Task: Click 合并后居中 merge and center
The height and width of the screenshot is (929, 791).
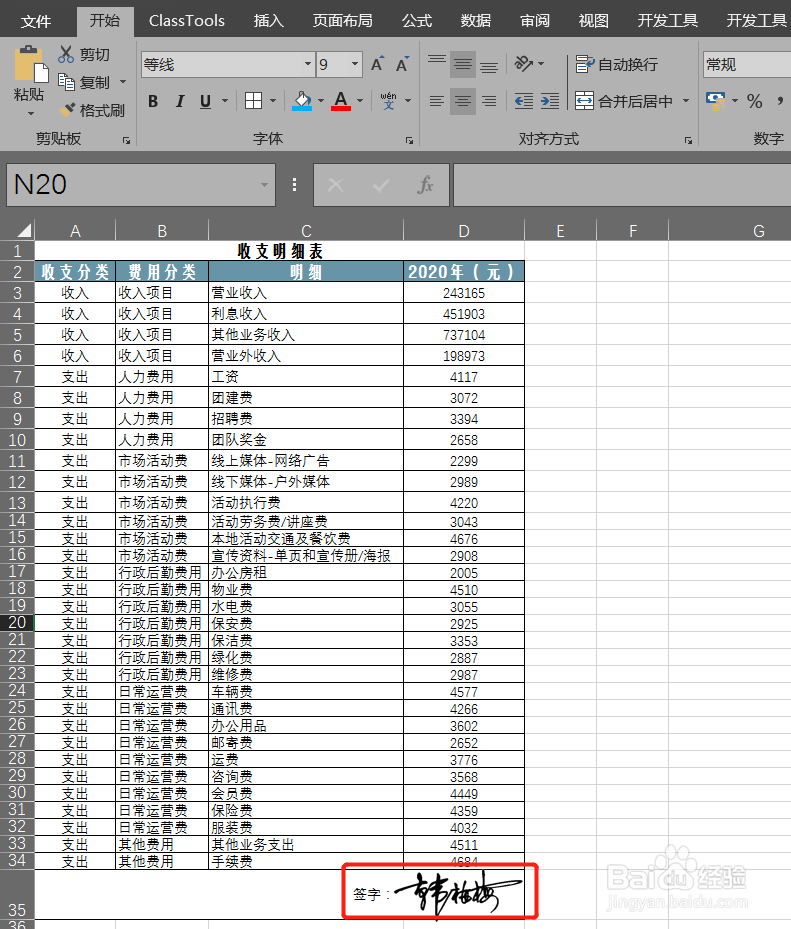Action: tap(624, 101)
